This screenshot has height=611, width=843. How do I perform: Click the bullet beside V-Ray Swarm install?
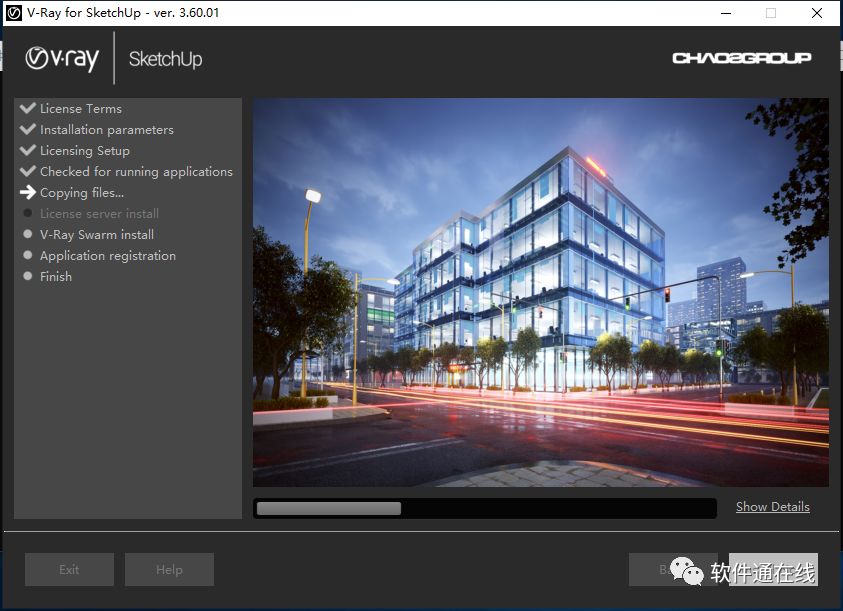pos(28,234)
